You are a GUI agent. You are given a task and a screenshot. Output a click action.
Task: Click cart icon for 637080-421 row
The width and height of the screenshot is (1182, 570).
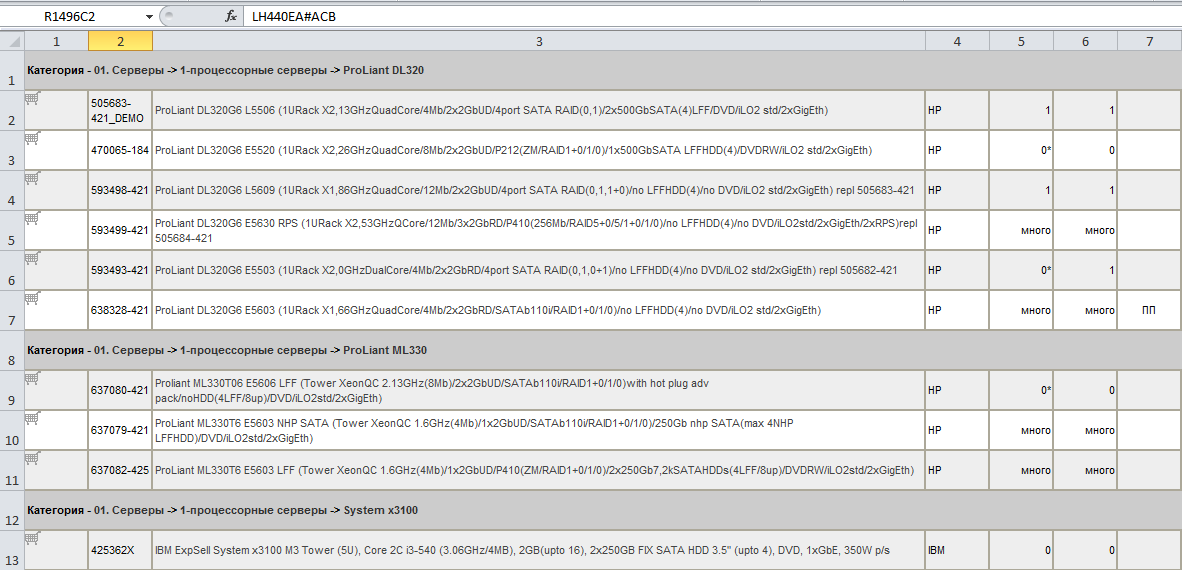[x=32, y=378]
